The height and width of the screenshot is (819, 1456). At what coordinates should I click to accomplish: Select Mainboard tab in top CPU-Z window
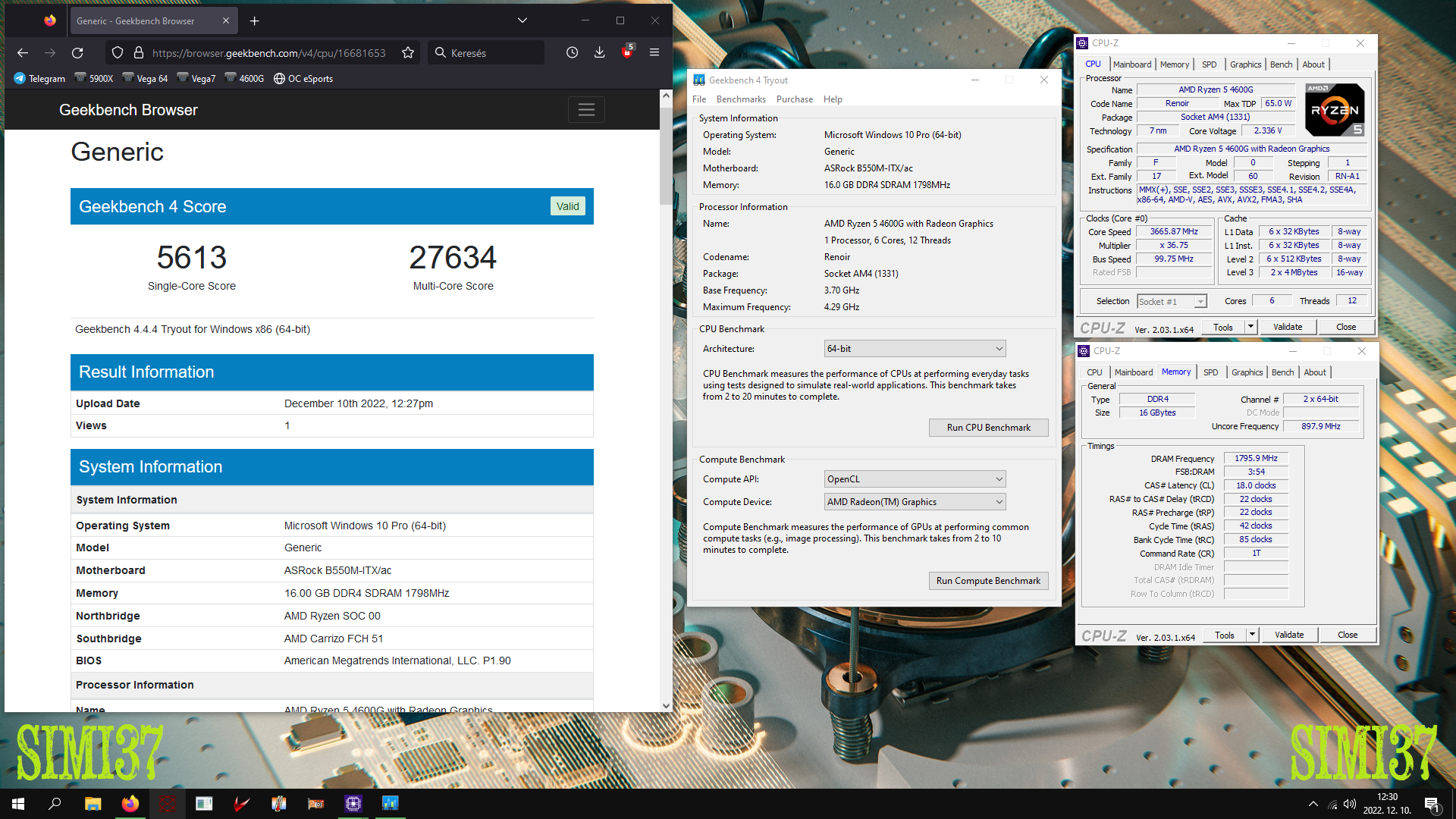point(1131,64)
